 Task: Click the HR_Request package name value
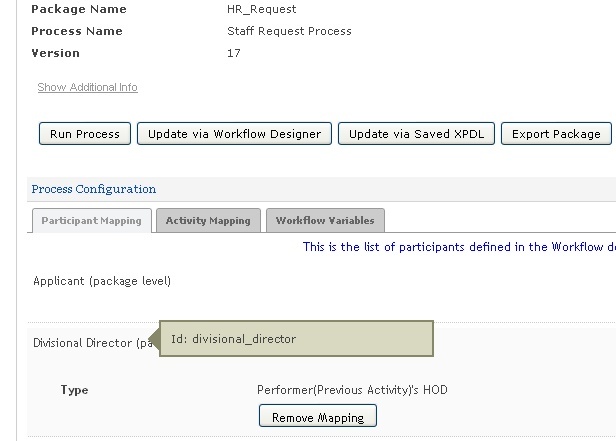click(256, 9)
